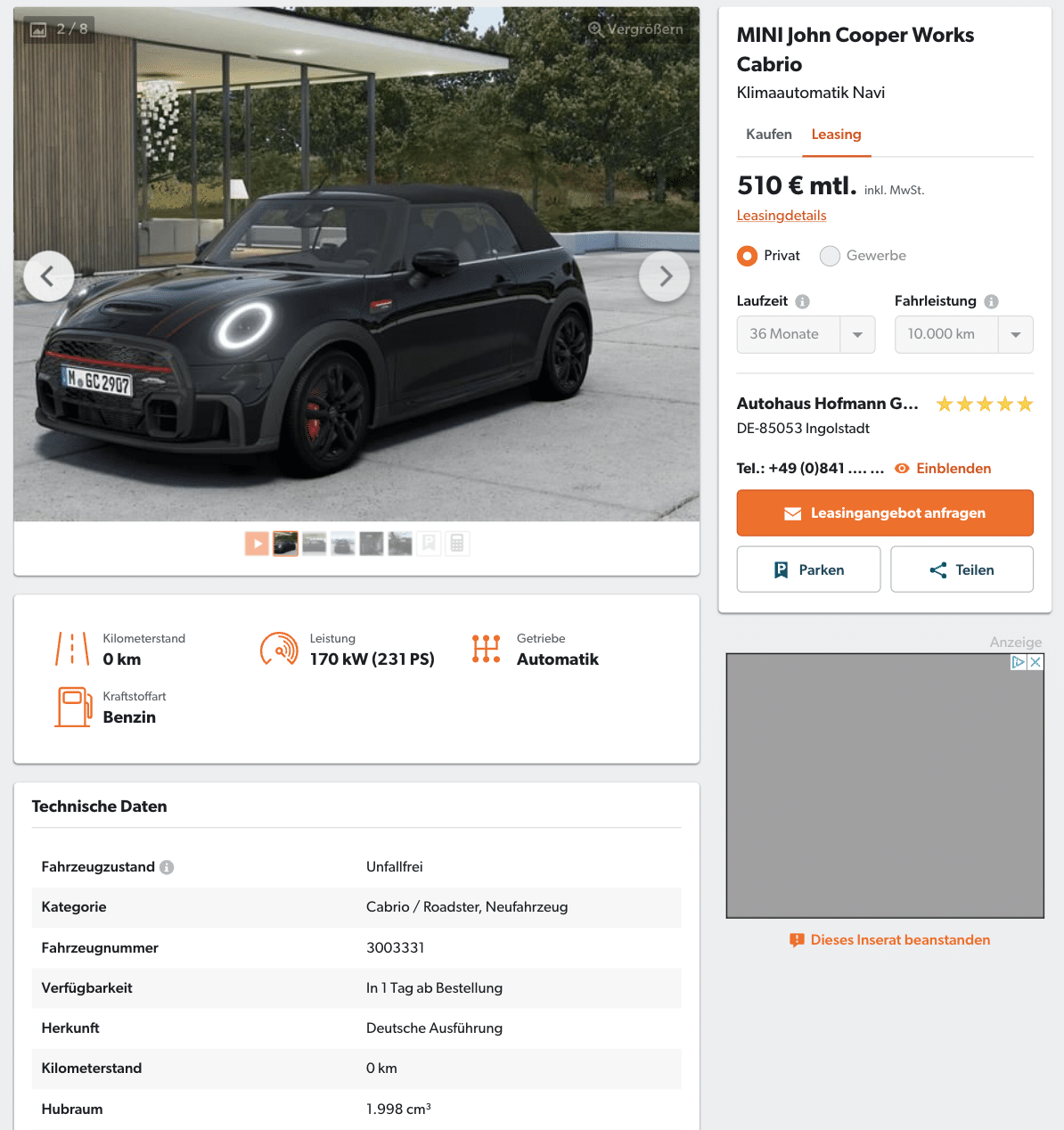Open the Laufzeit 36 Monate dropdown
The width and height of the screenshot is (1064, 1130).
pyautogui.click(x=806, y=334)
